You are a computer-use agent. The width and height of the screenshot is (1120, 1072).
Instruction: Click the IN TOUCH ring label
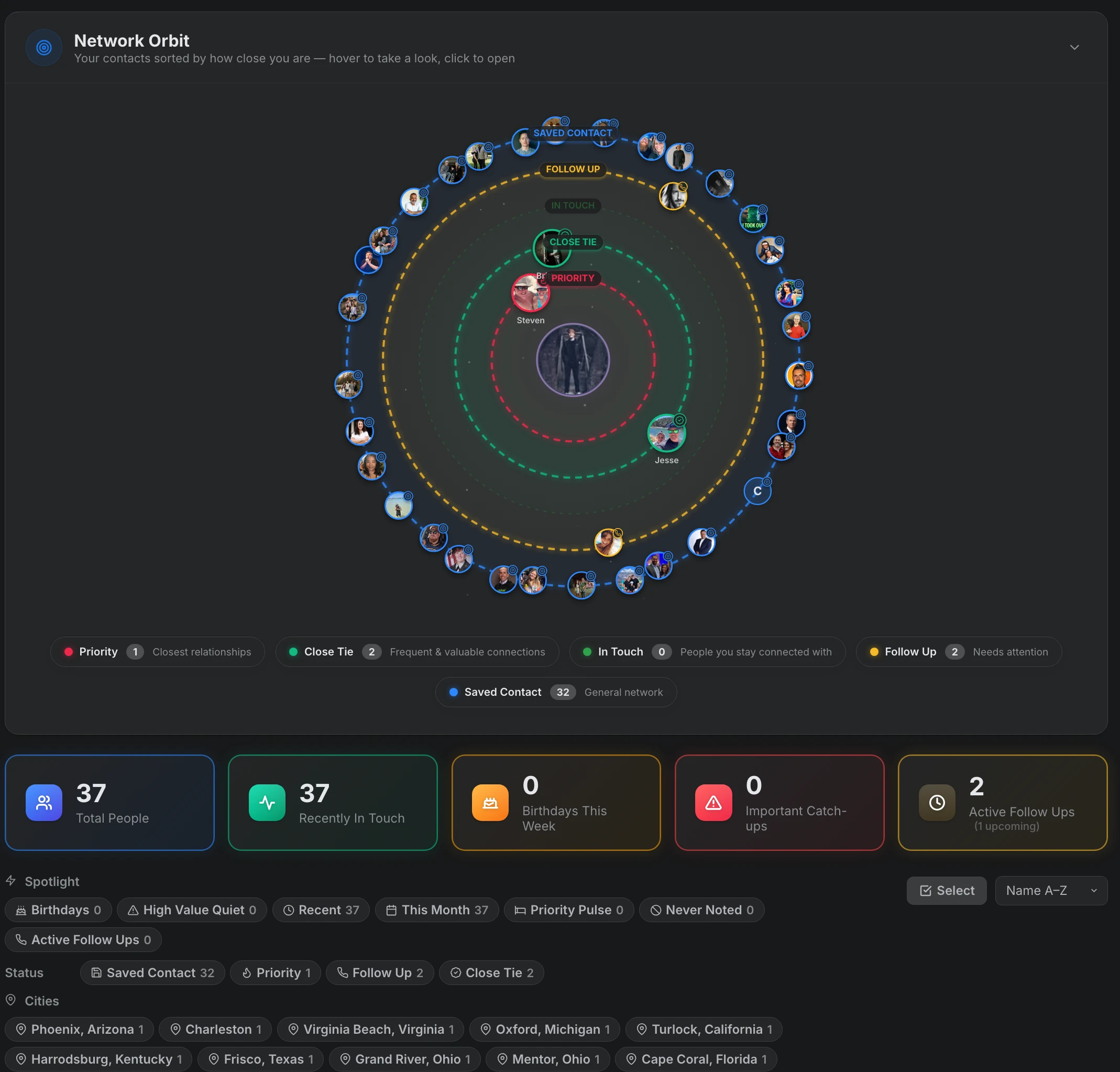point(573,206)
